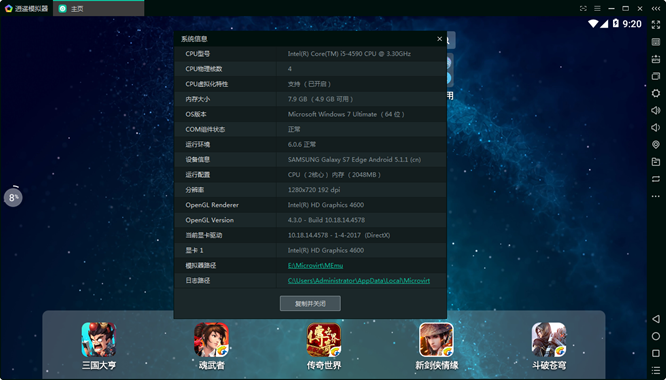This screenshot has width=666, height=380.
Task: Open the title bar hamburger menu
Action: [598, 8]
